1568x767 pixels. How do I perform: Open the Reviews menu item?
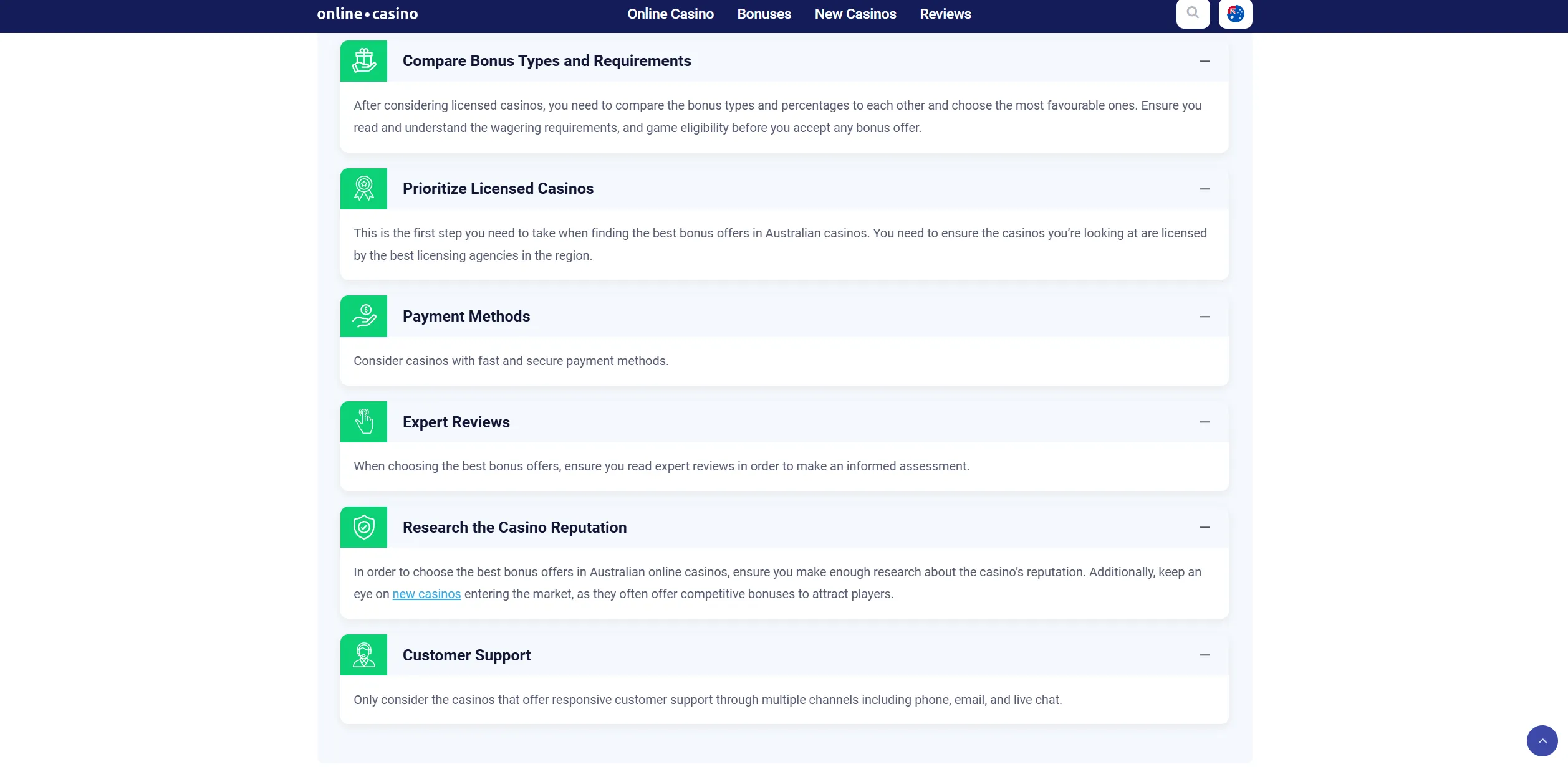click(945, 14)
